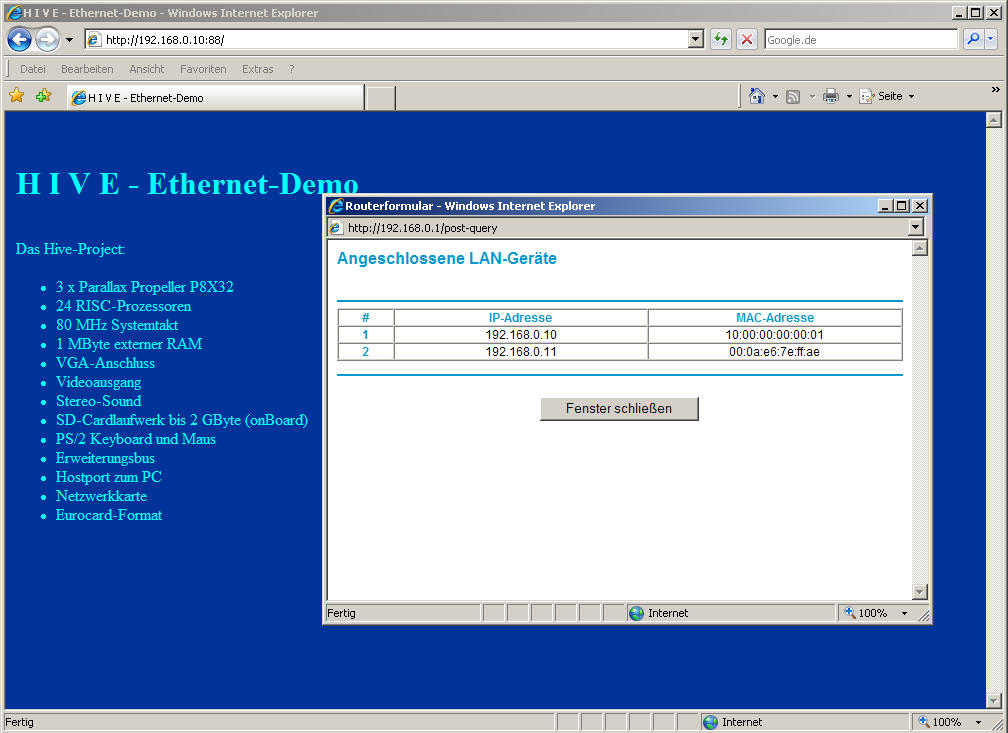
Task: Open the Favoriten menu
Action: [x=203, y=69]
